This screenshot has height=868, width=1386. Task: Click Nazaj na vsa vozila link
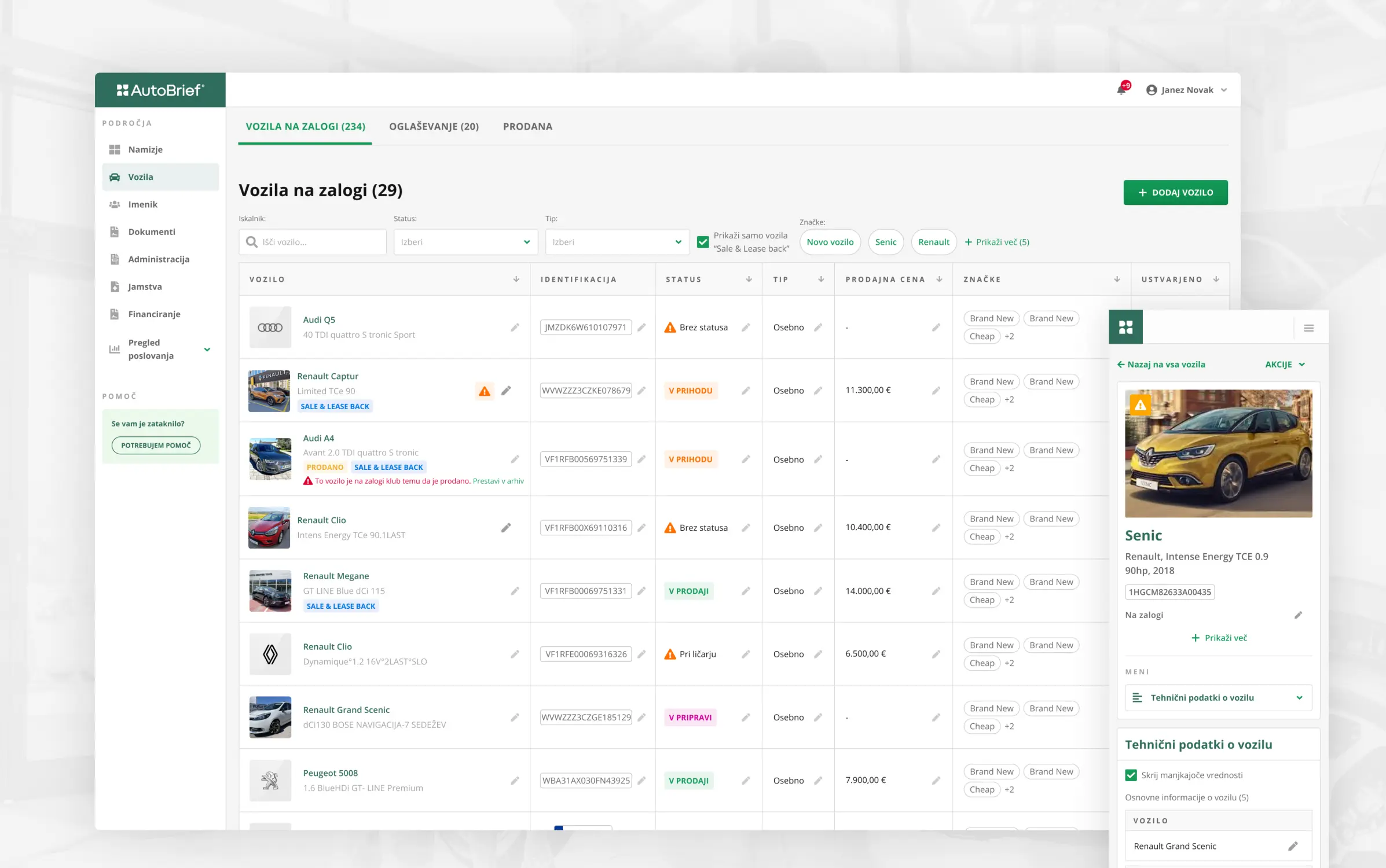pos(1161,365)
